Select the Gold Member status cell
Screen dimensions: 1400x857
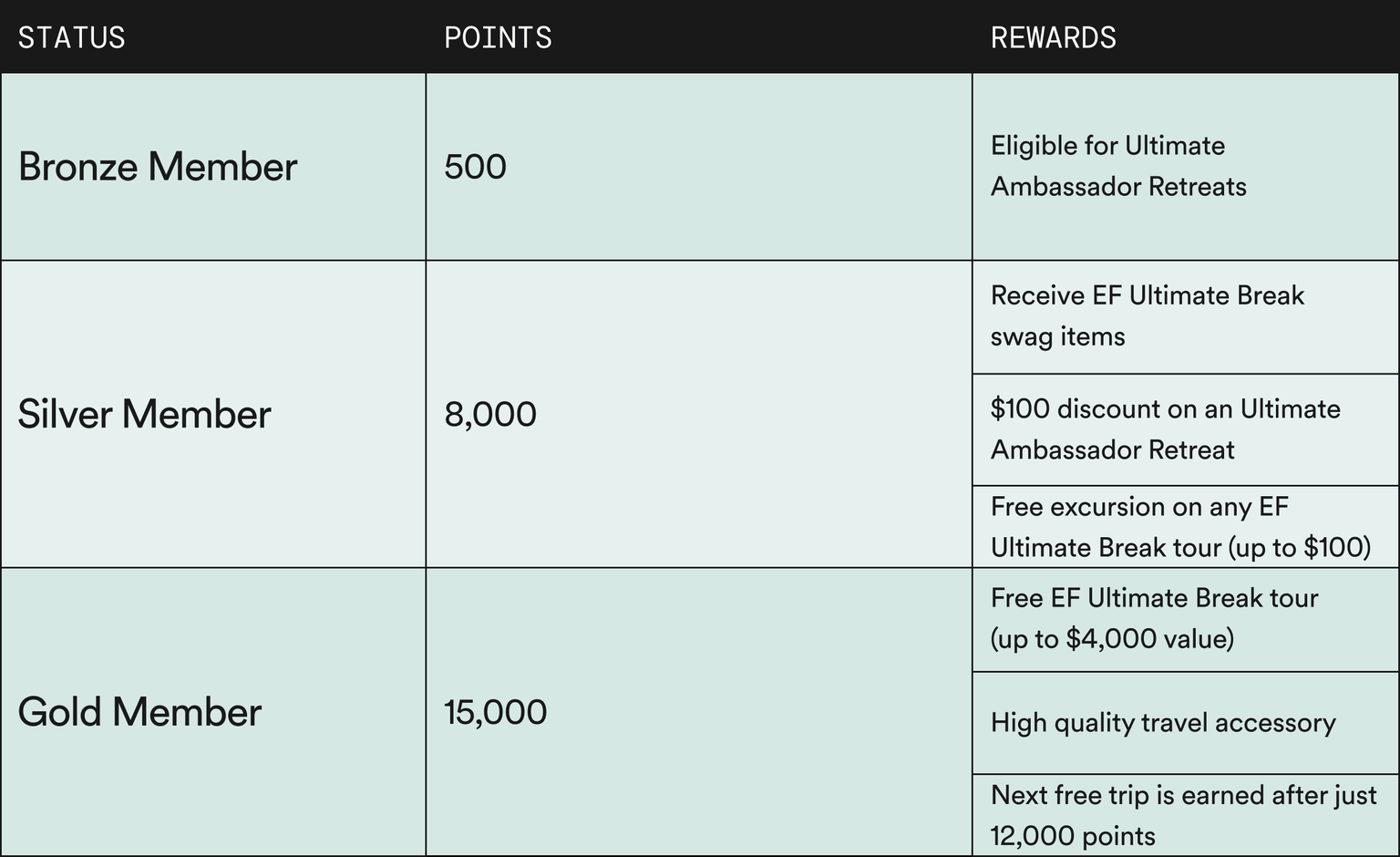(139, 712)
